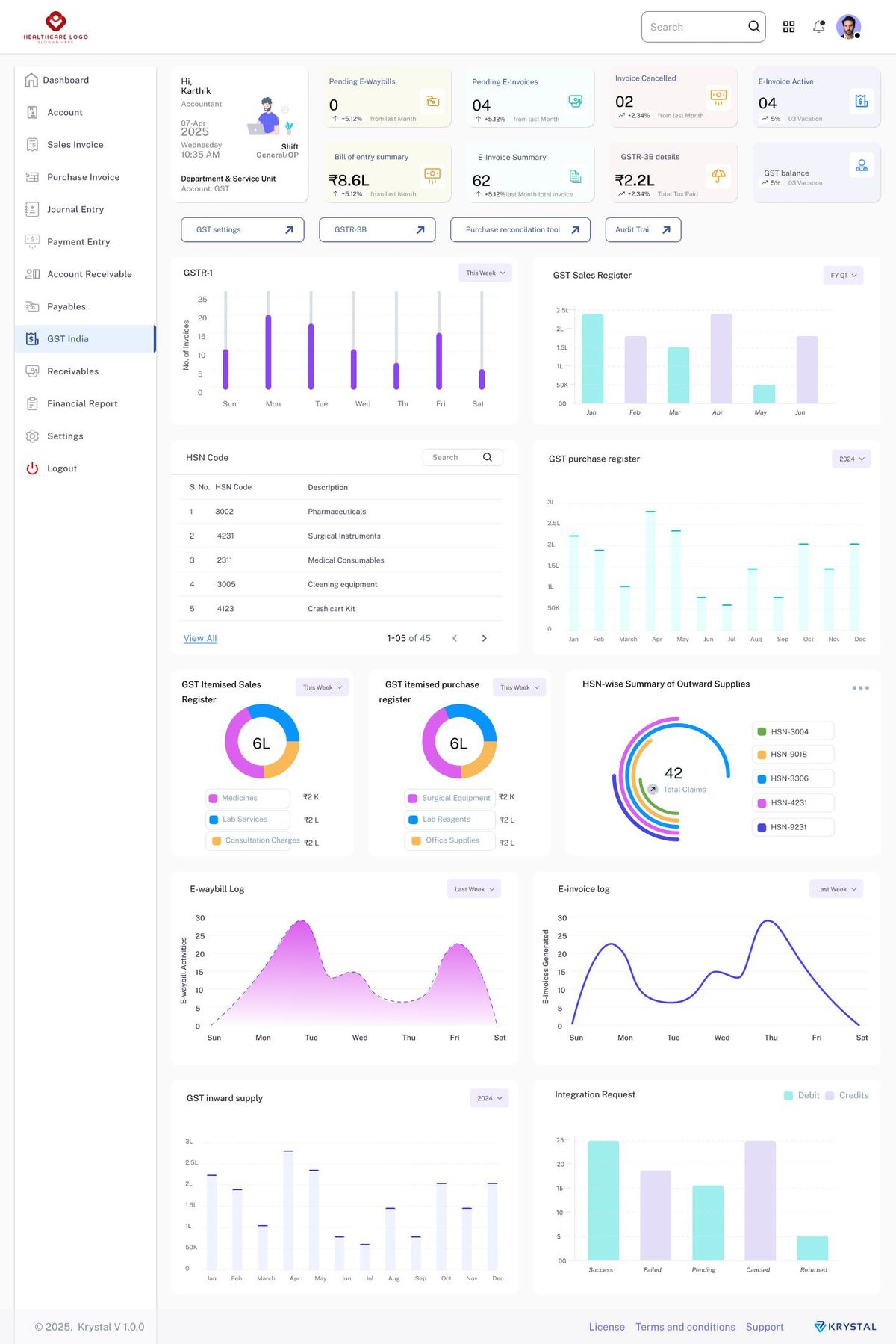The width and height of the screenshot is (896, 1344).
Task: Click the Payables sidebar icon
Action: coord(32,306)
